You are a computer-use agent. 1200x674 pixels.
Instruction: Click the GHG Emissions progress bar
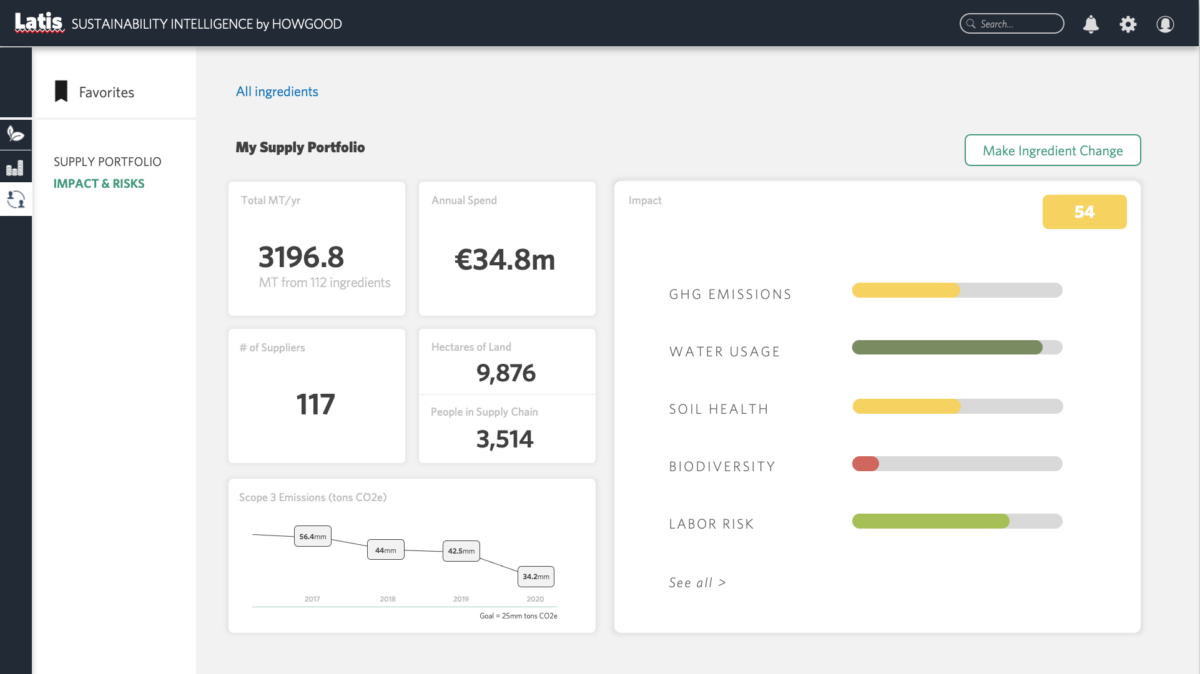tap(956, 291)
